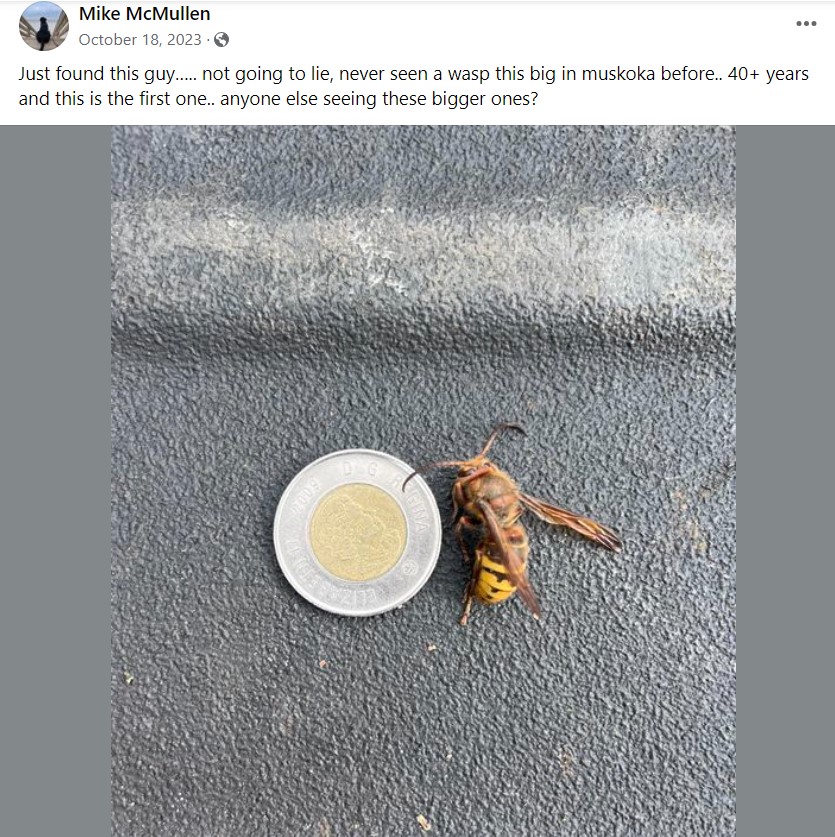Open the October 18, 2023 timestamp link
835x837 pixels.
click(139, 40)
